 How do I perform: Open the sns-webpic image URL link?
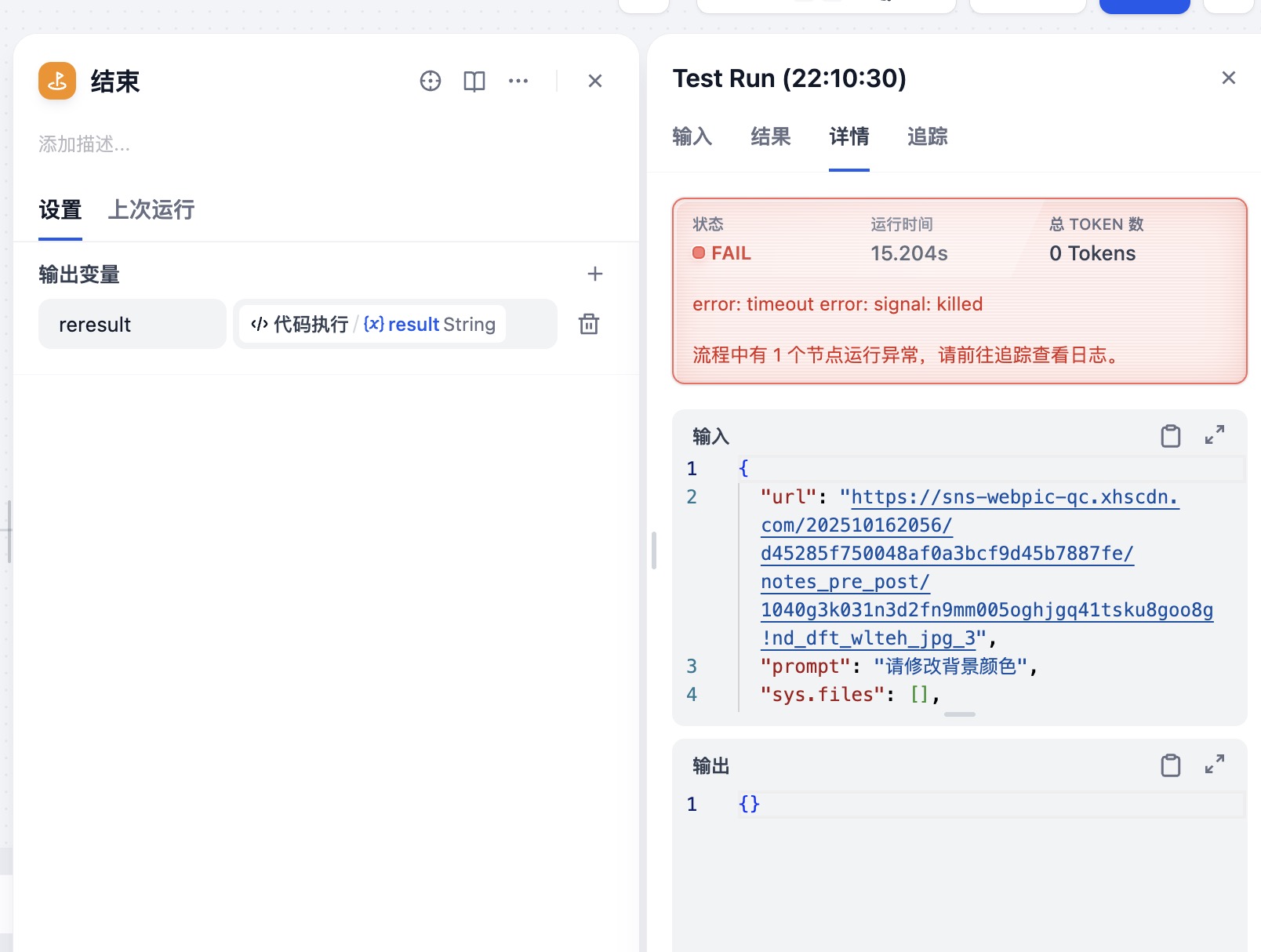click(x=987, y=554)
